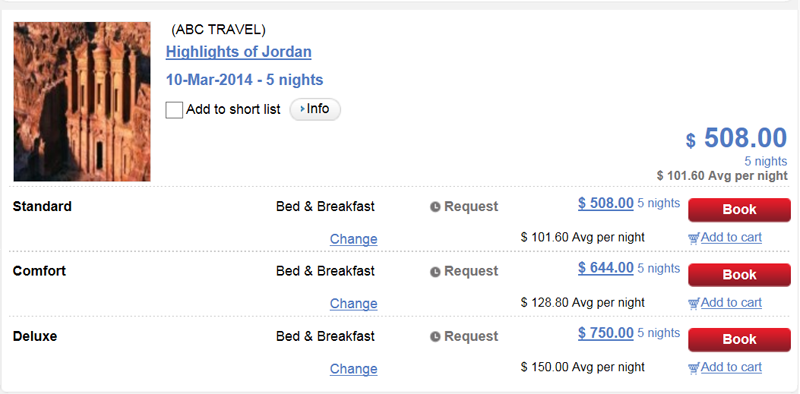
Task: Open the $ 644.00 price link
Action: pos(606,267)
